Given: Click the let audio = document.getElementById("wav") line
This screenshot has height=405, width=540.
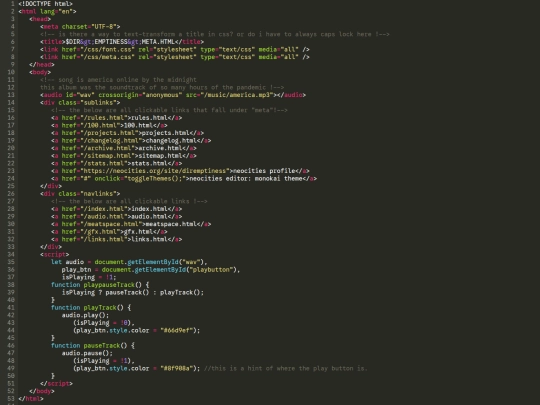Looking at the screenshot, I should coord(129,262).
